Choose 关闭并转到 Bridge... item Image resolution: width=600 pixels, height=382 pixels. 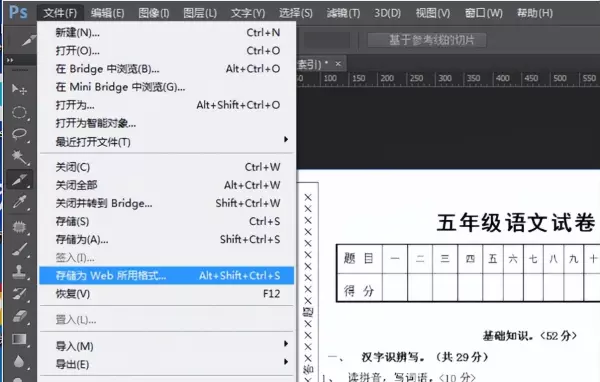click(x=167, y=203)
